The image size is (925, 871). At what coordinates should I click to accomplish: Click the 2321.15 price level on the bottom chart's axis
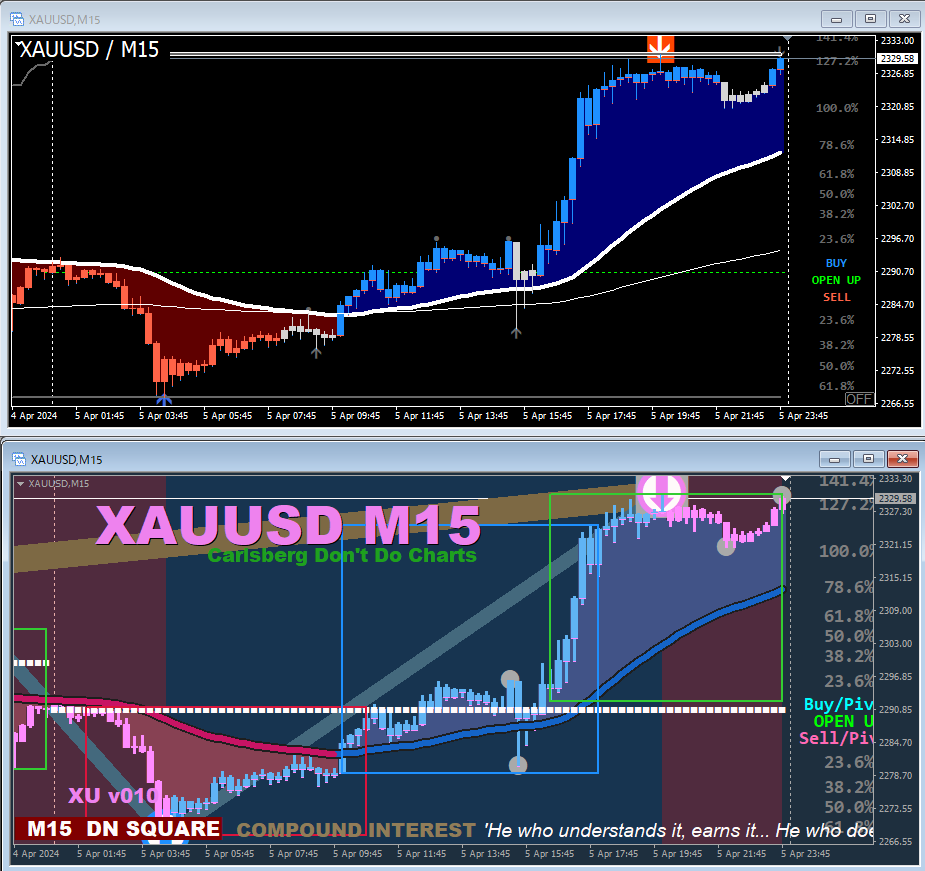896,545
